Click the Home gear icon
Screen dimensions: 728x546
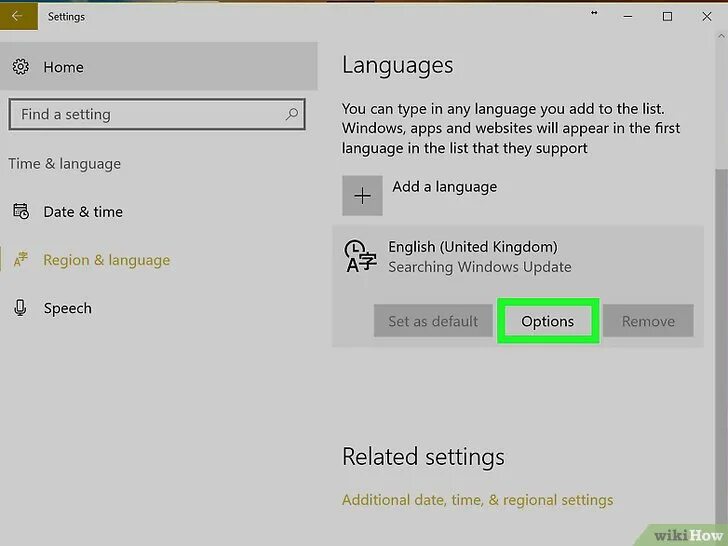[x=20, y=67]
